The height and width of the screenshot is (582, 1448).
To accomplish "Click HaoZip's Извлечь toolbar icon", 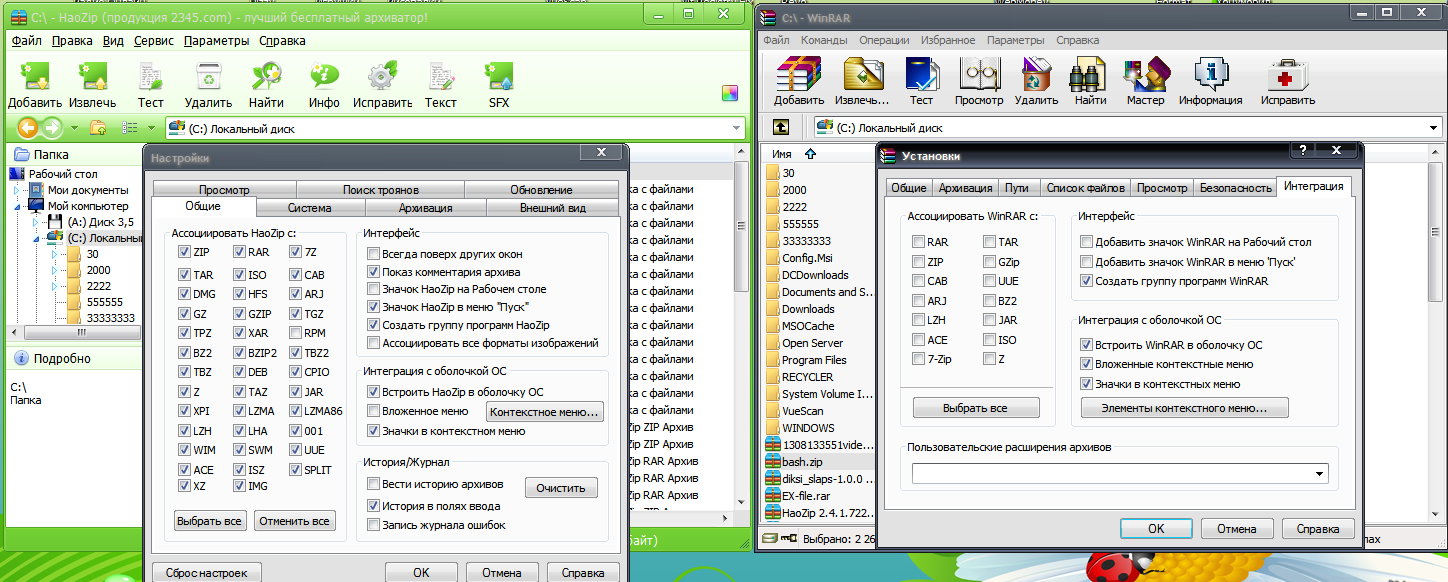I will pyautogui.click(x=92, y=77).
